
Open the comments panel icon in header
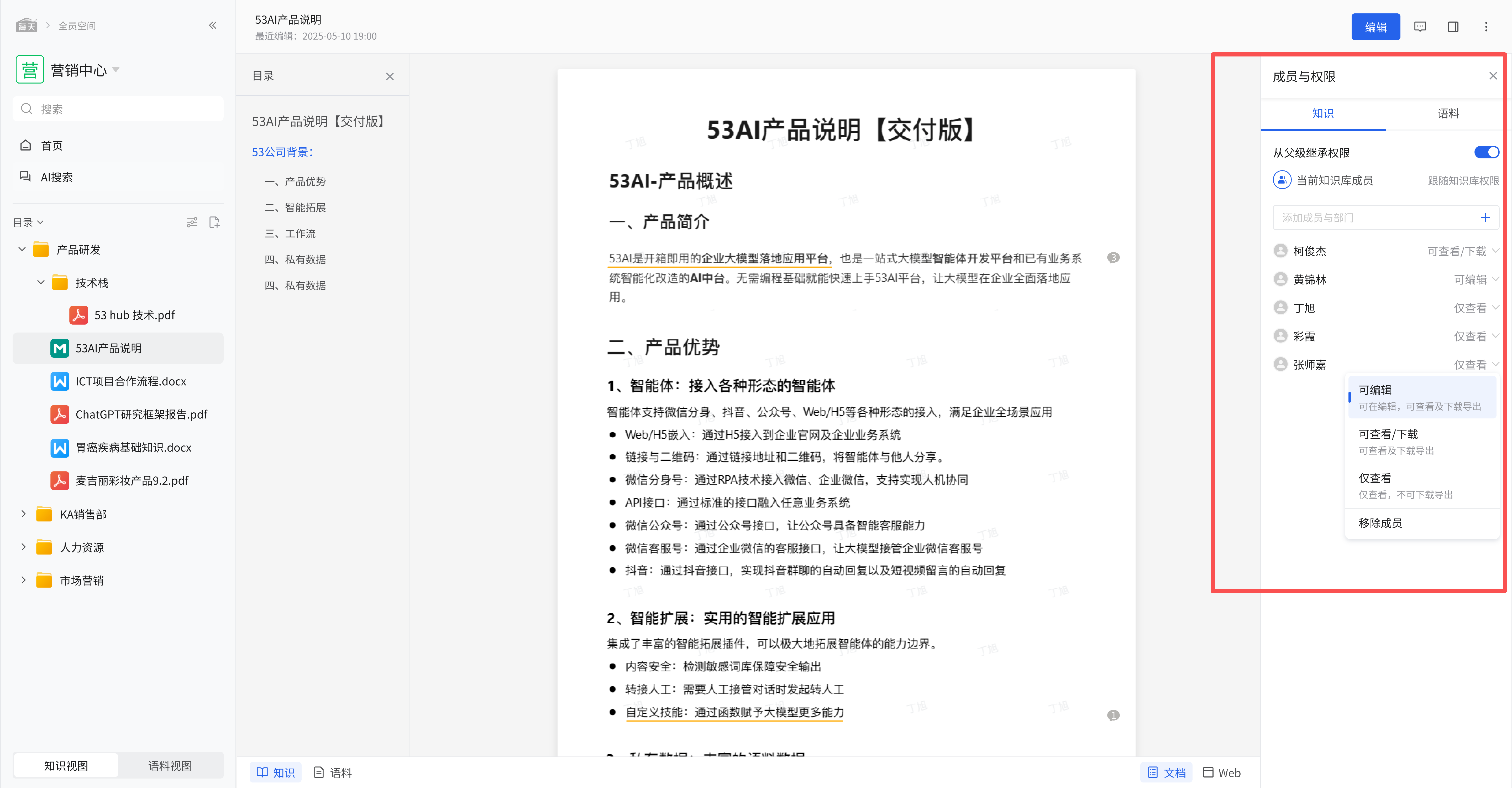pyautogui.click(x=1420, y=27)
